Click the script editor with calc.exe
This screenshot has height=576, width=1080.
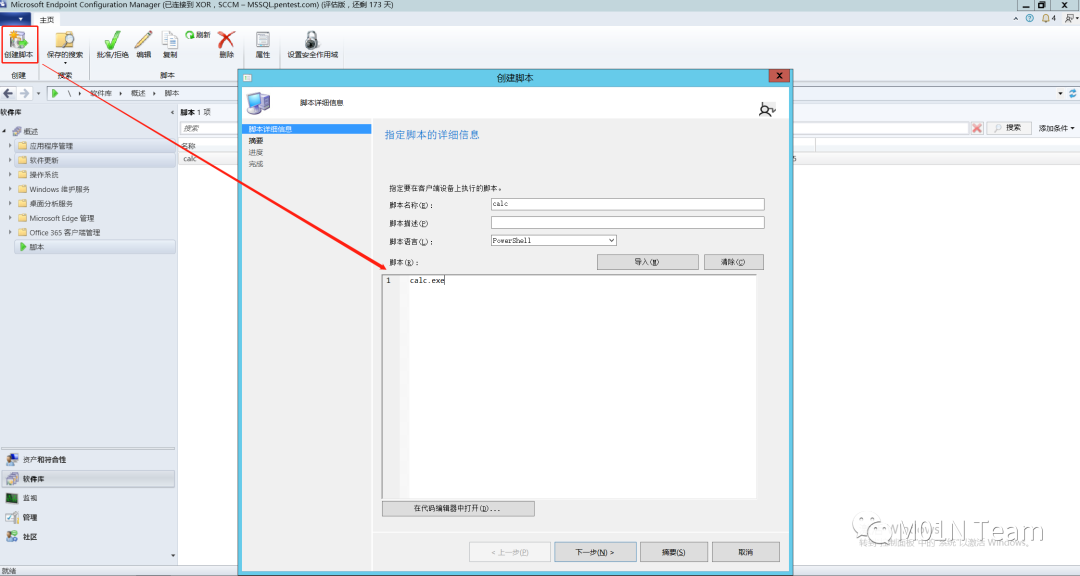(x=569, y=386)
